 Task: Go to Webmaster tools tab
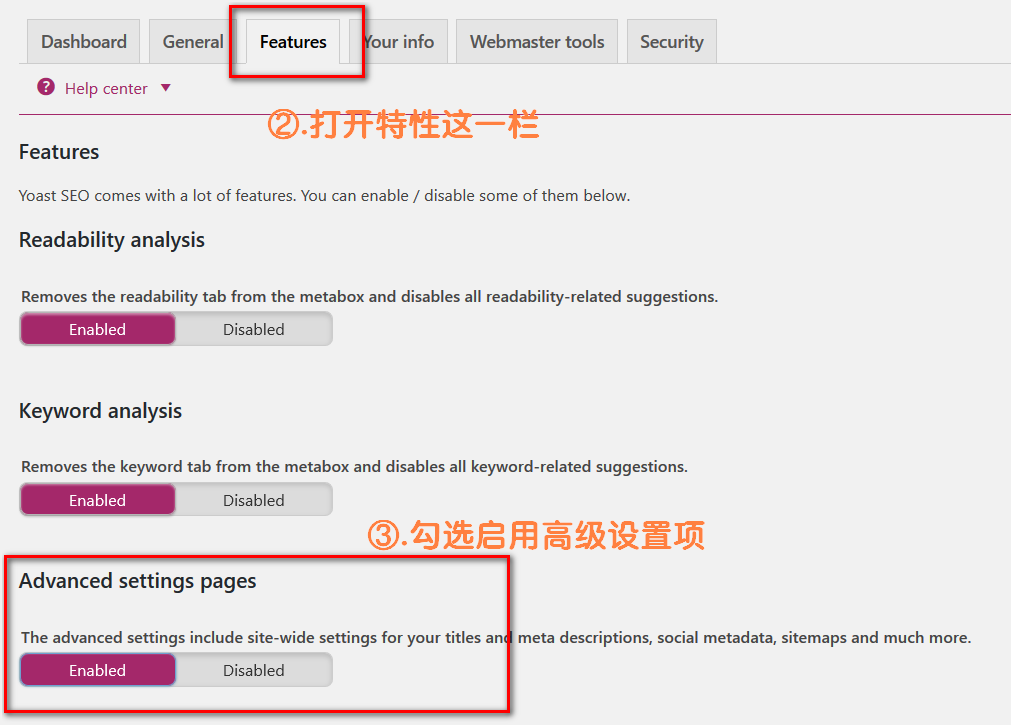click(x=537, y=42)
